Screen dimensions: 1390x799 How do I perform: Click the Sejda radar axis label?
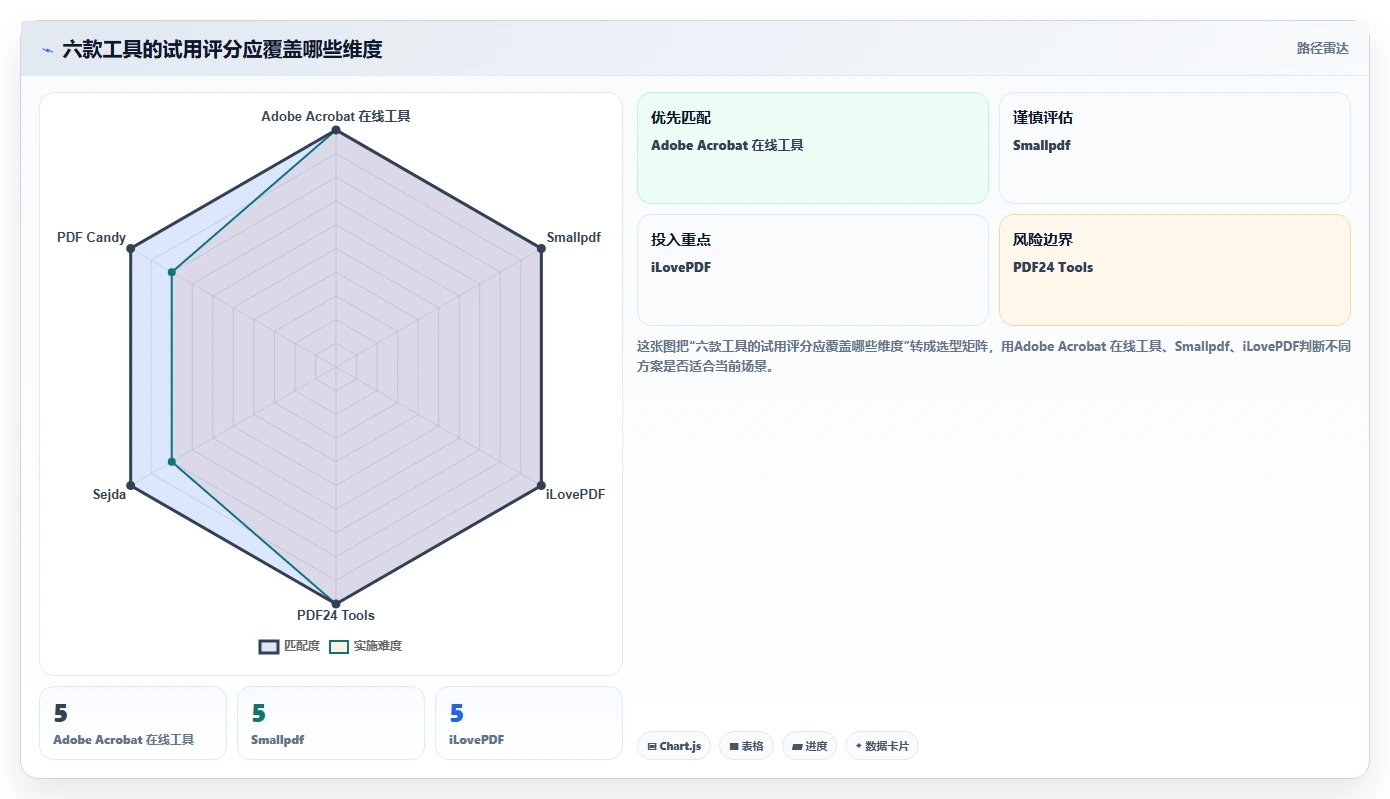point(110,494)
